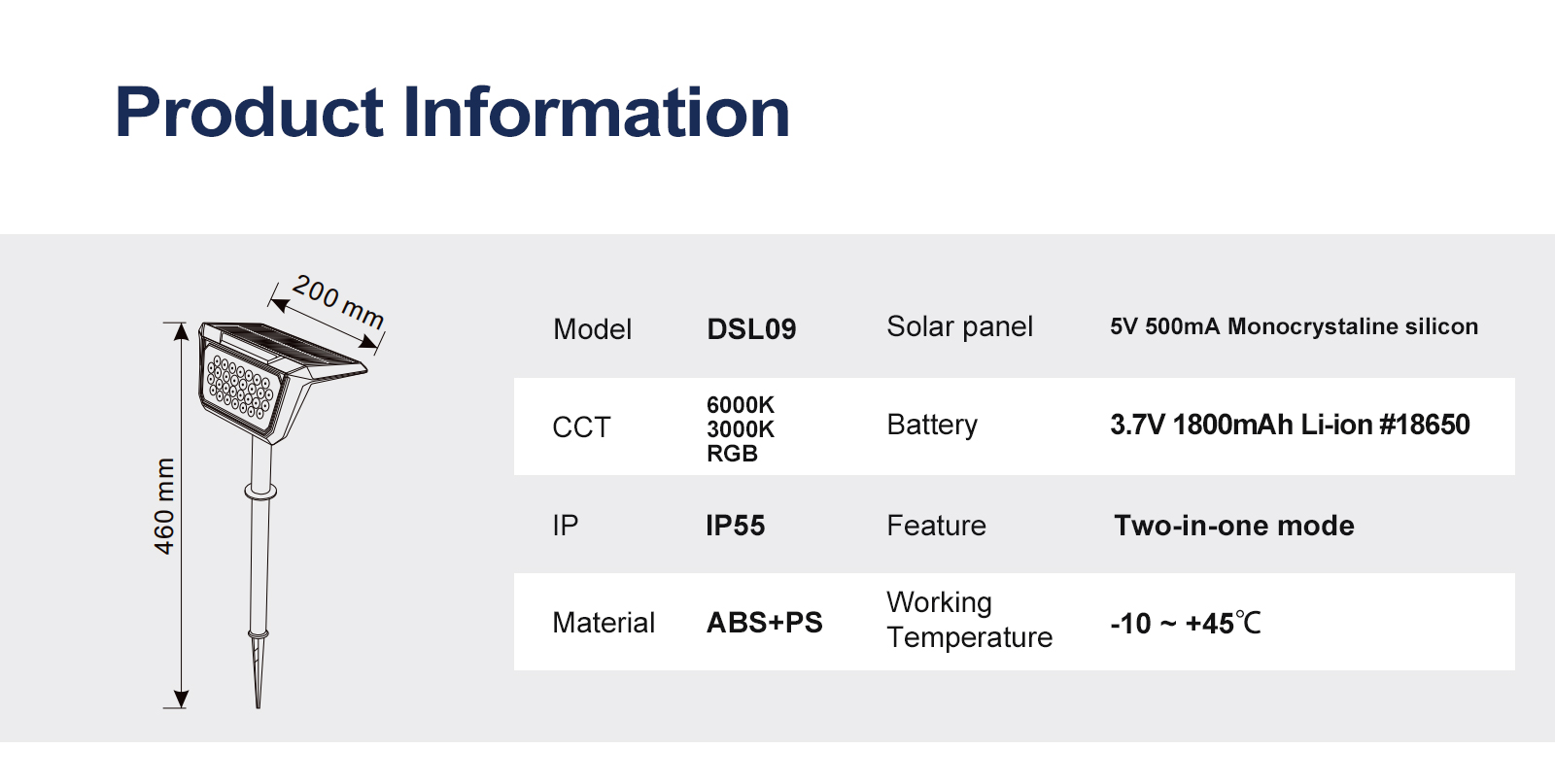Select the DSL09 model value

(x=751, y=329)
